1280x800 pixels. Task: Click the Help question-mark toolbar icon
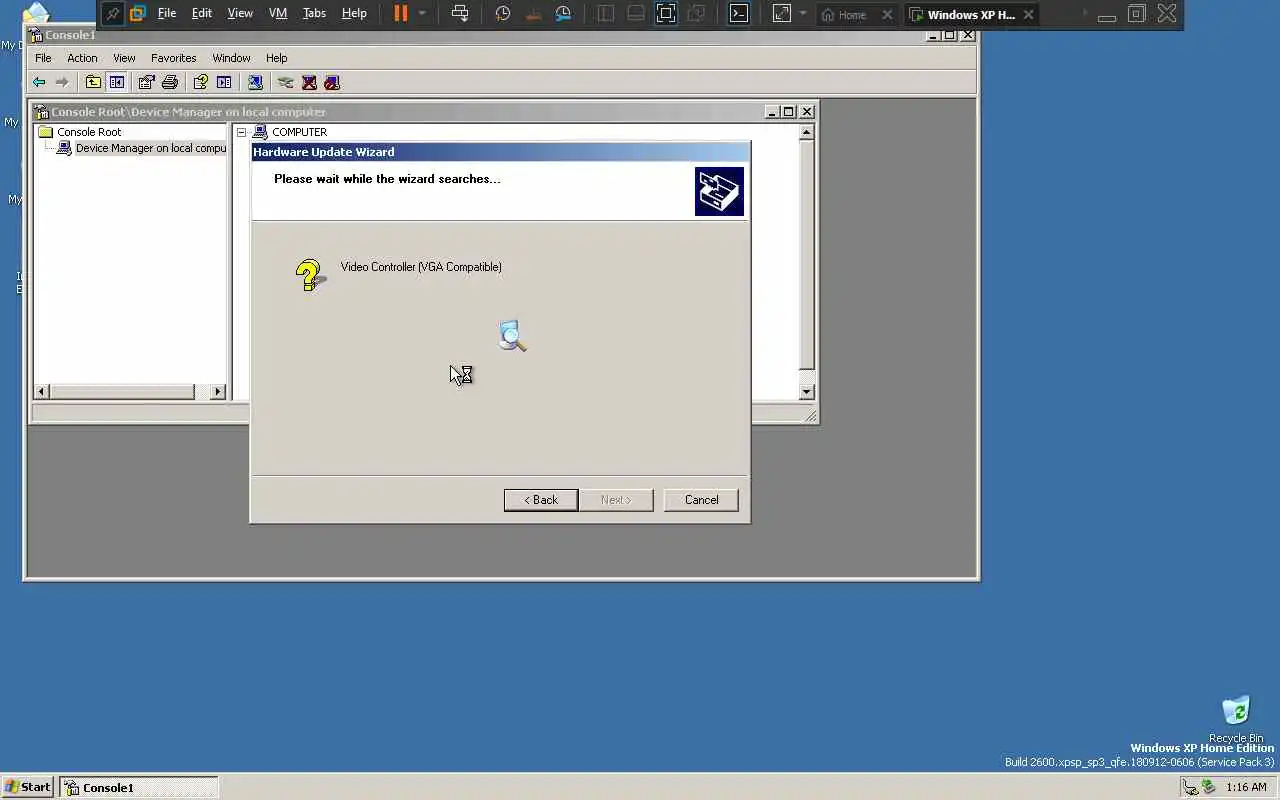(201, 83)
